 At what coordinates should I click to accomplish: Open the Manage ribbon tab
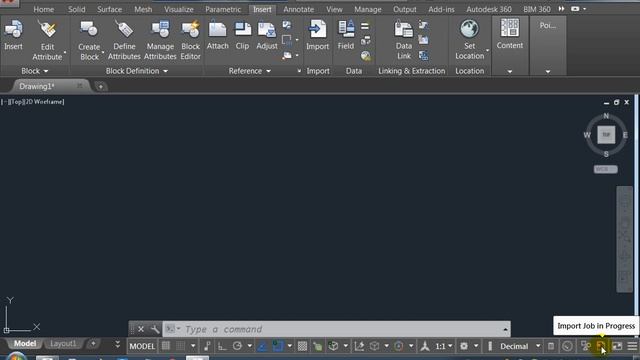[368, 9]
